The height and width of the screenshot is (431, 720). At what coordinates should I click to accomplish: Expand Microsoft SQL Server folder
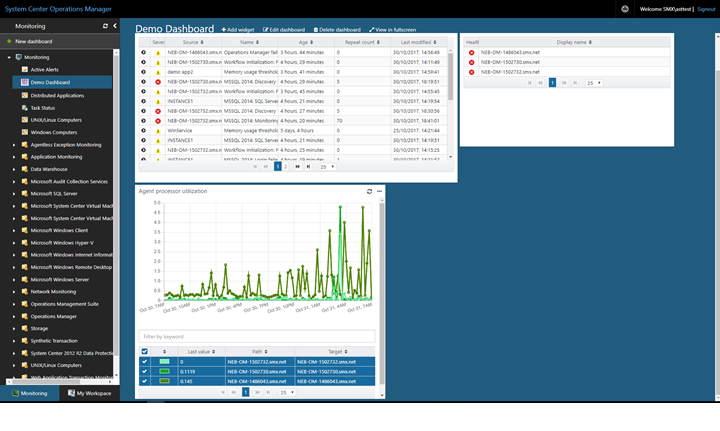[x=14, y=194]
